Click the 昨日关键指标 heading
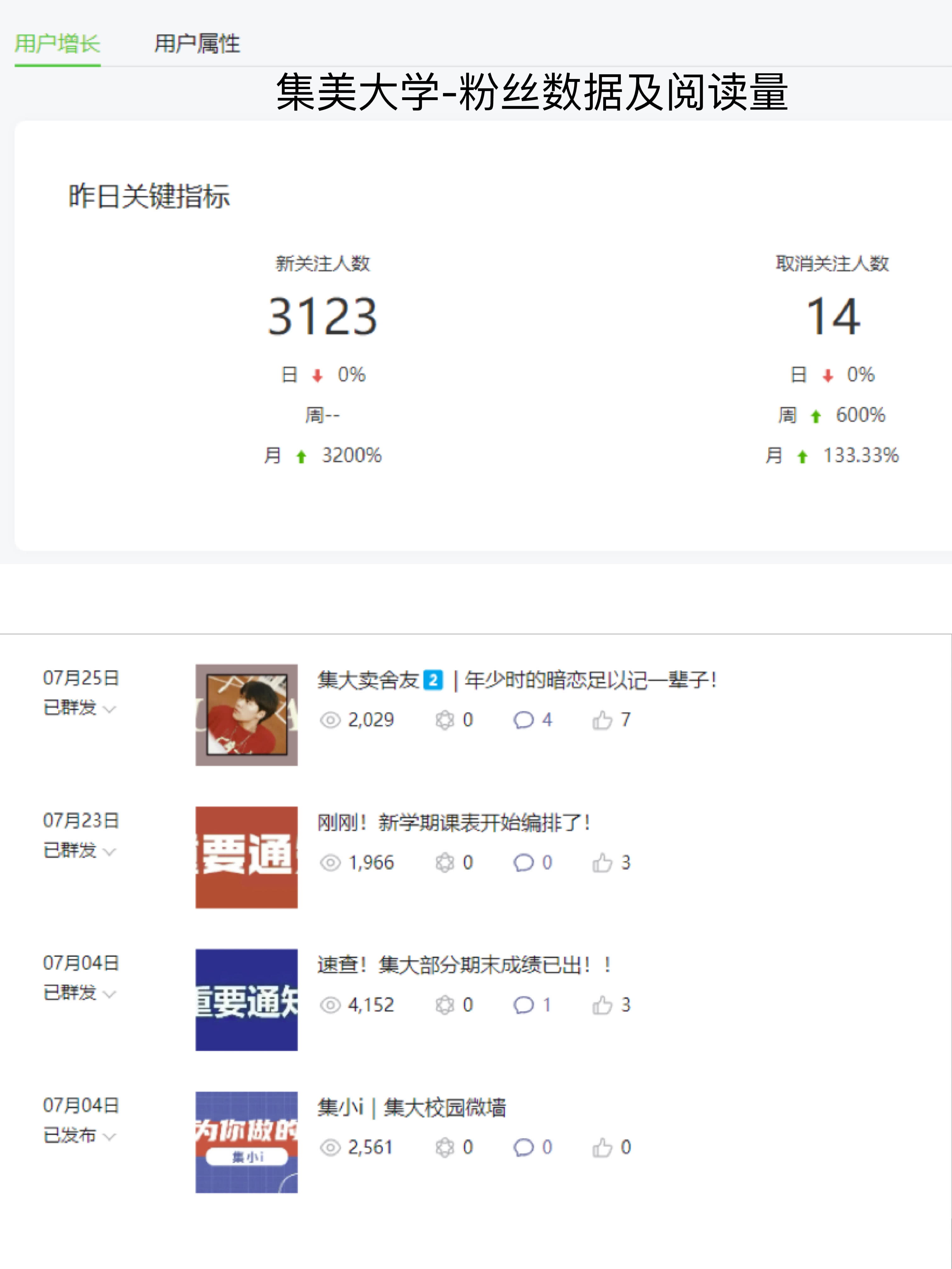Image resolution: width=952 pixels, height=1269 pixels. 150,196
